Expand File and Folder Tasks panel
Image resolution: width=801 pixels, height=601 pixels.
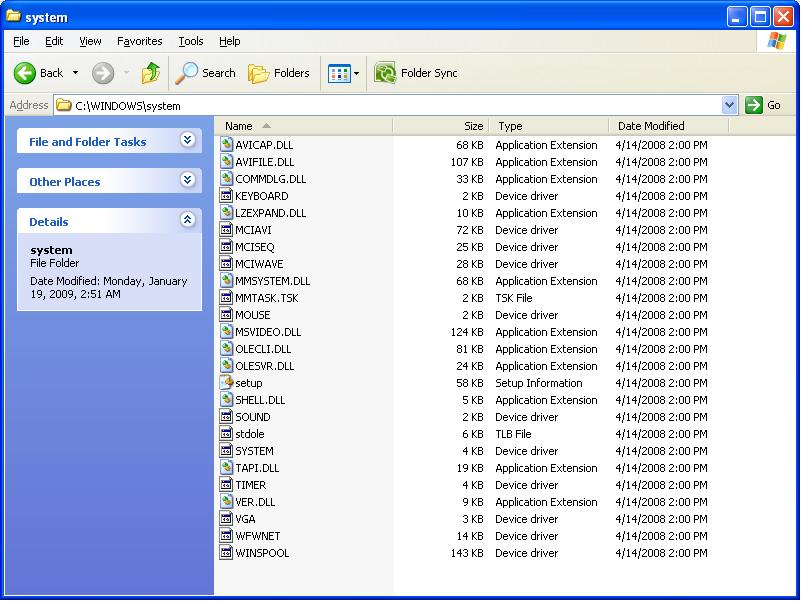187,141
